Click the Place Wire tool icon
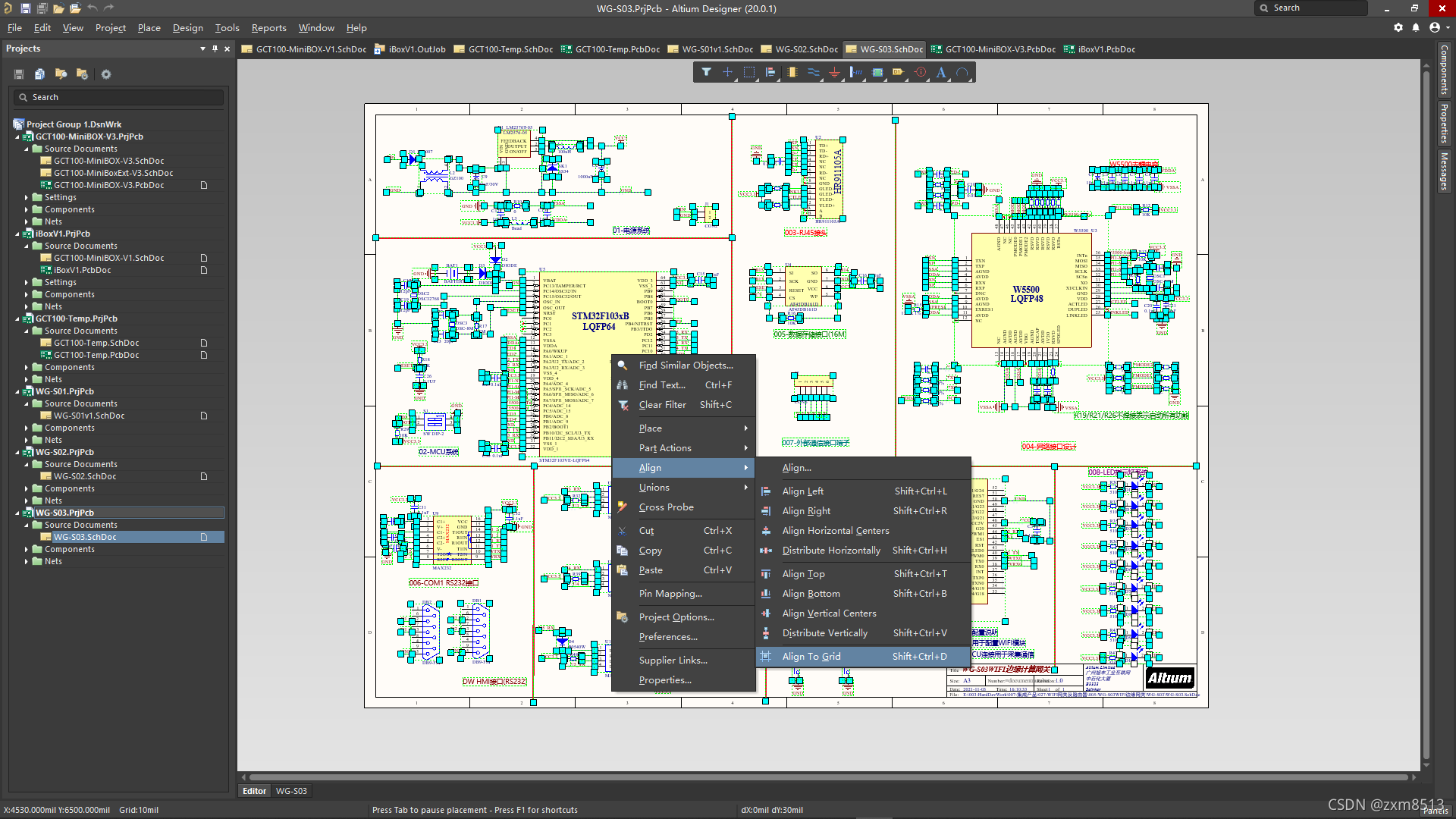1456x819 pixels. pyautogui.click(x=813, y=73)
